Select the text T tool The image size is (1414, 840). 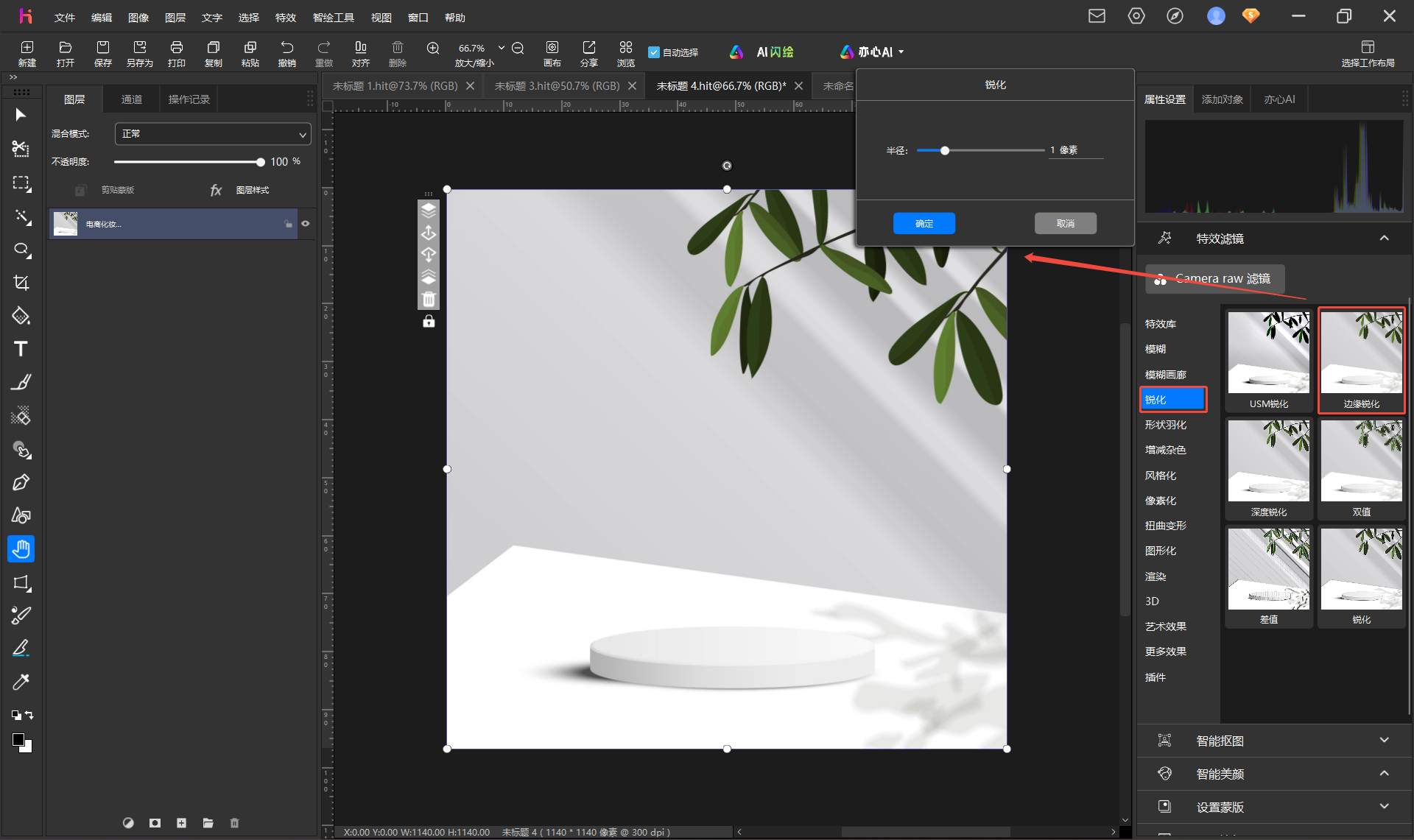click(x=21, y=349)
